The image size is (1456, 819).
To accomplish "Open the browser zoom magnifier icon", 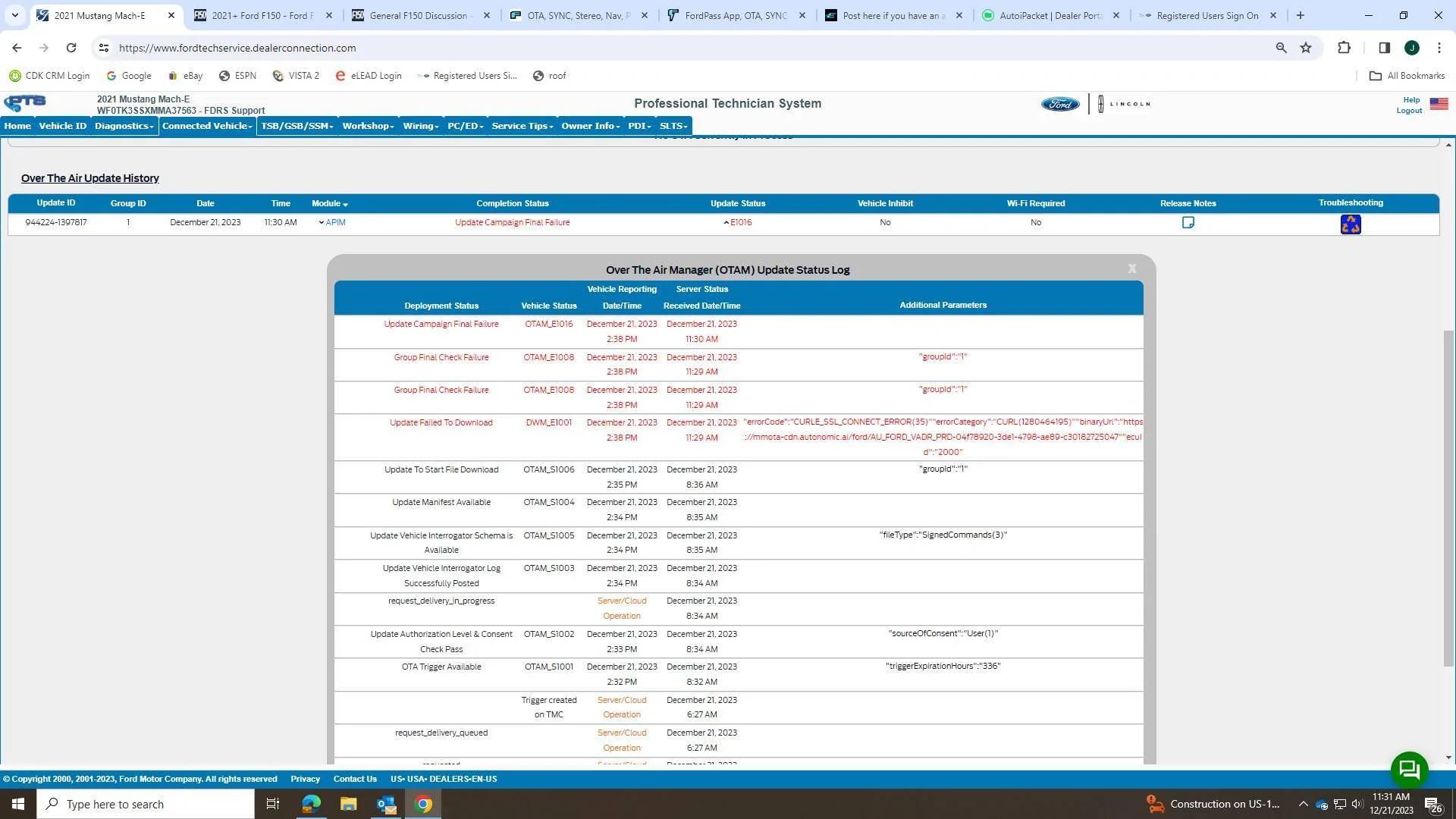I will coord(1282,48).
